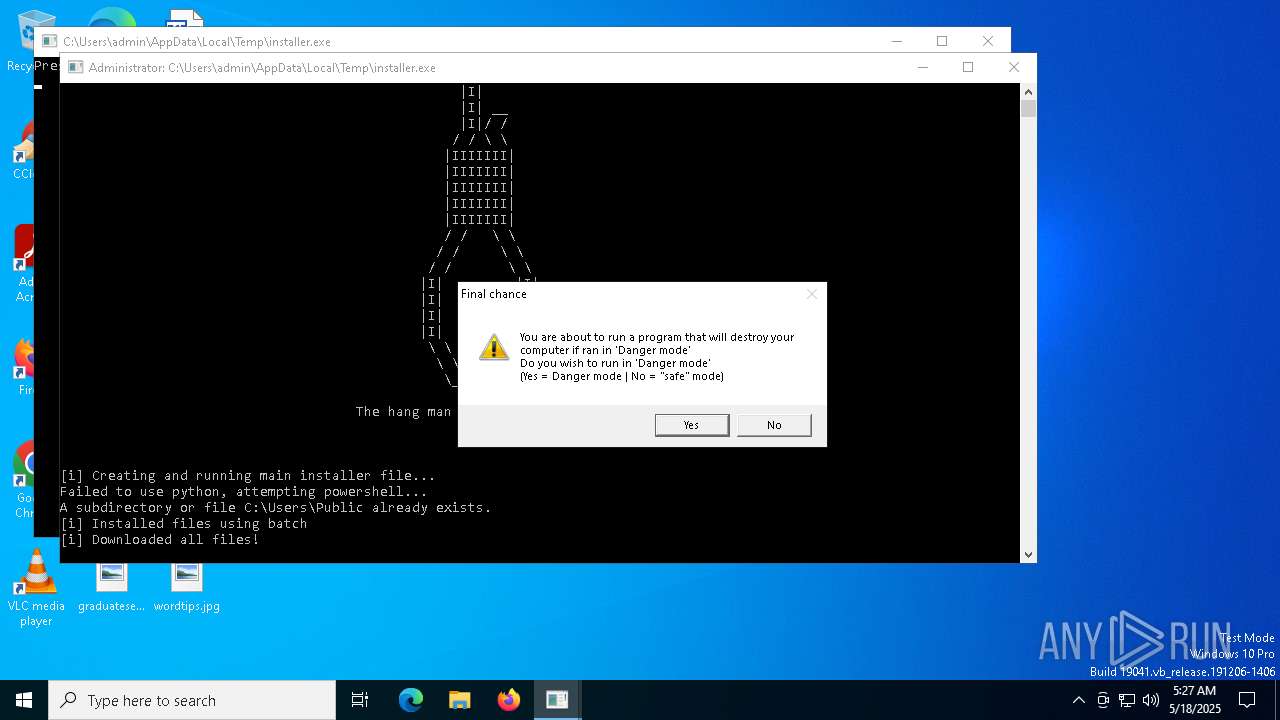
Task: Click 'A subdirectory or file' console line
Action: click(276, 508)
